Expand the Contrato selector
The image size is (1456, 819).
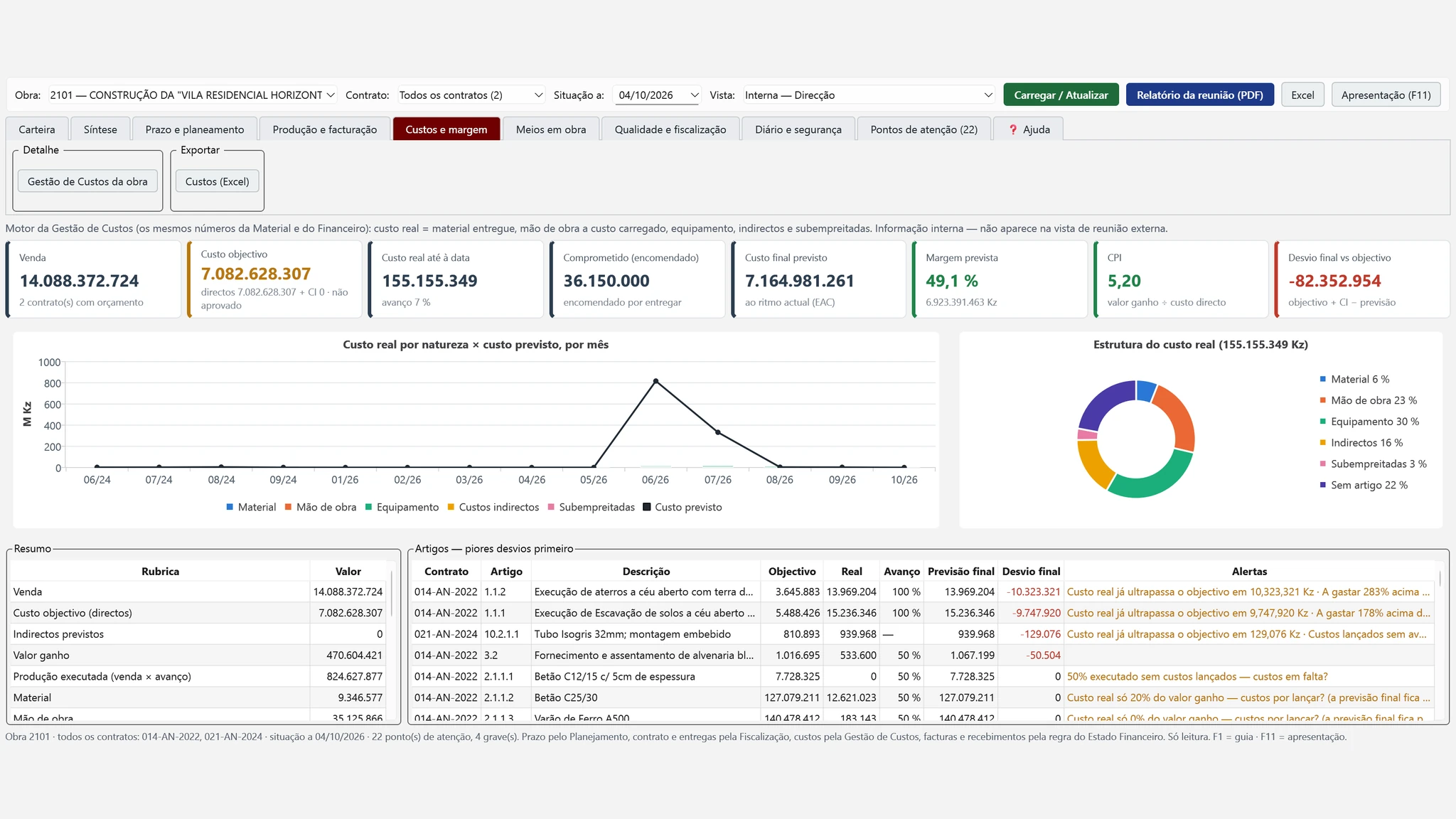pyautogui.click(x=471, y=95)
